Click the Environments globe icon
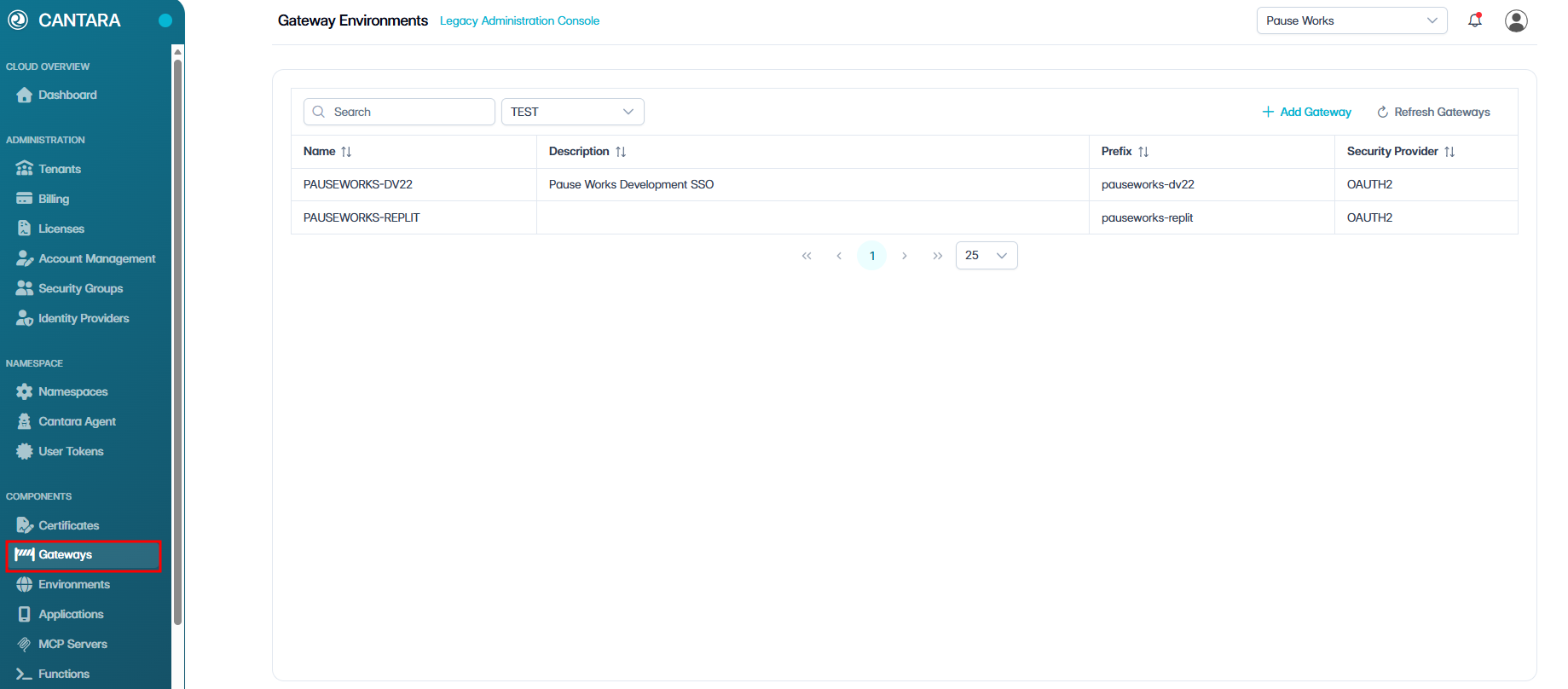Screen dimensions: 1568x689 [24, 584]
